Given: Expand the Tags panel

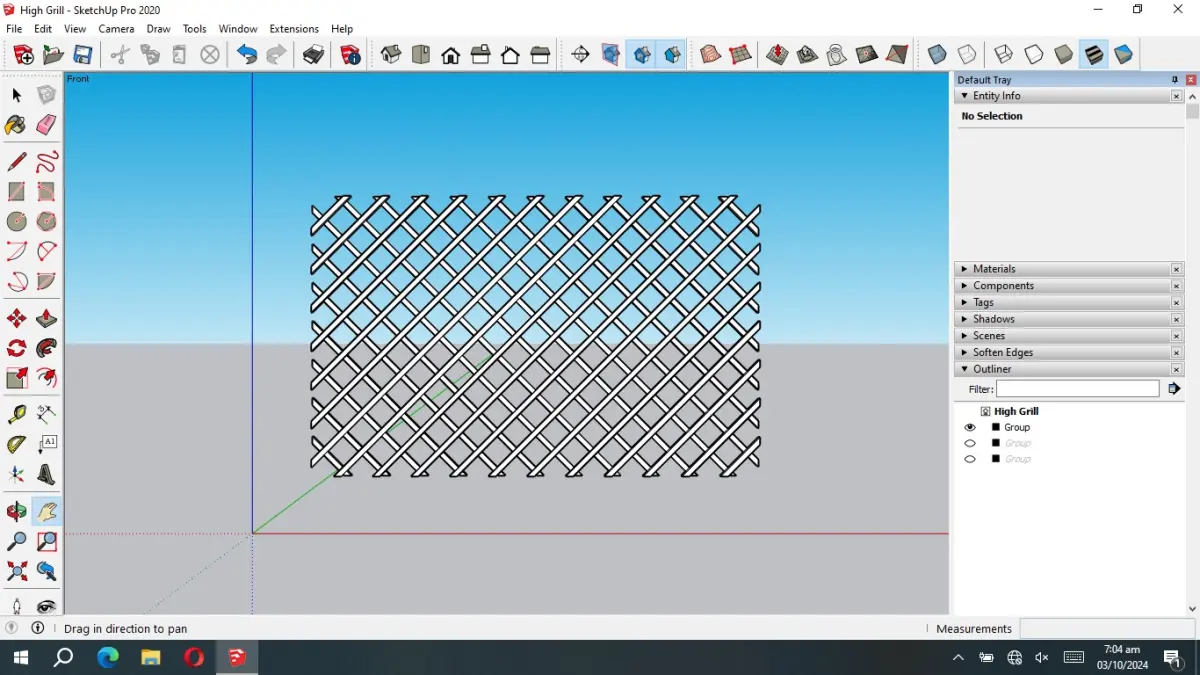Looking at the screenshot, I should (964, 302).
